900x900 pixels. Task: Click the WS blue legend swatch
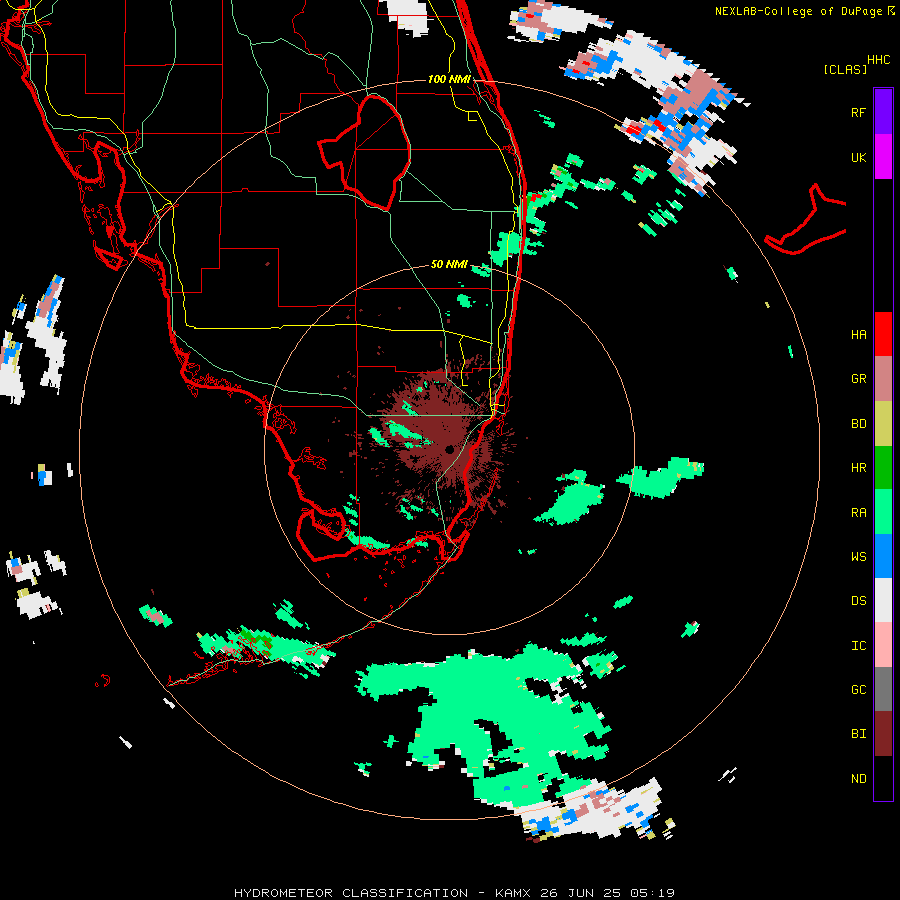(x=883, y=556)
